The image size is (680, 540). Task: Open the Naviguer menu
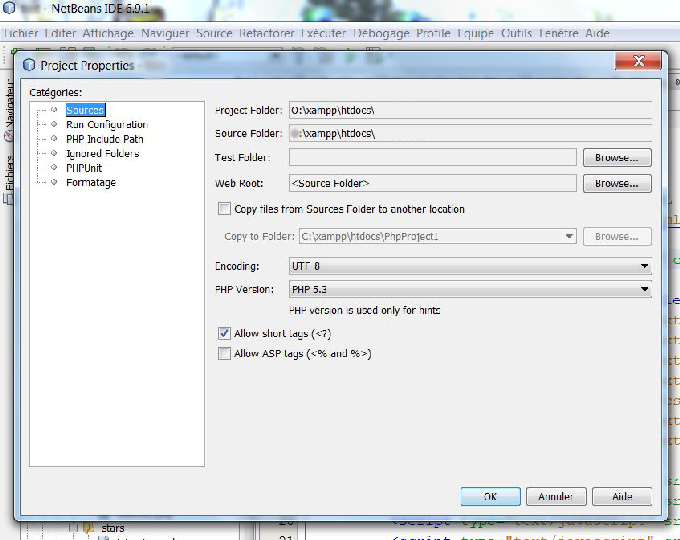pyautogui.click(x=165, y=33)
